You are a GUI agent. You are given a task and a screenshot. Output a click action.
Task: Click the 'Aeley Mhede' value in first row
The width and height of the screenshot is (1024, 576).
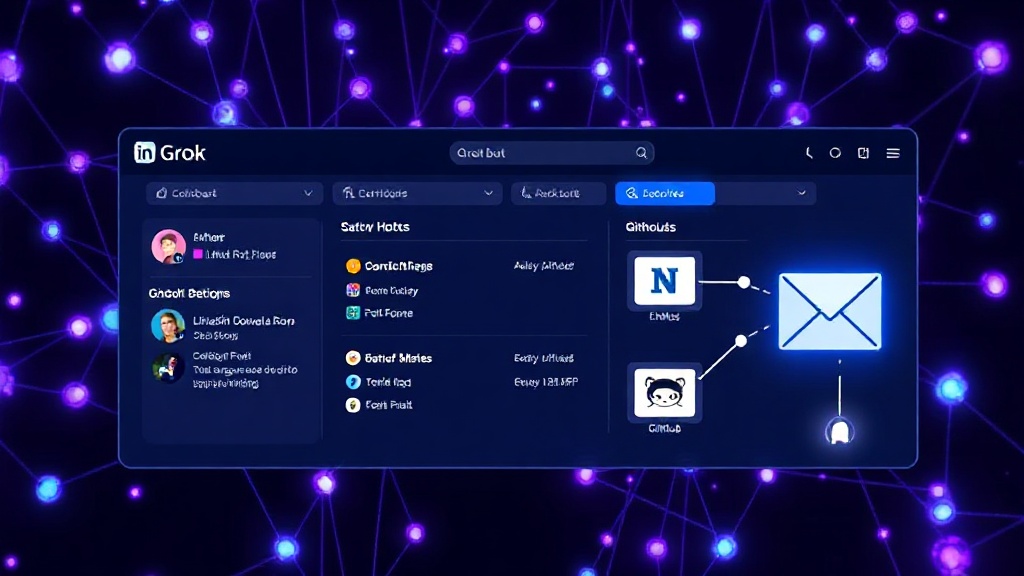pos(543,266)
